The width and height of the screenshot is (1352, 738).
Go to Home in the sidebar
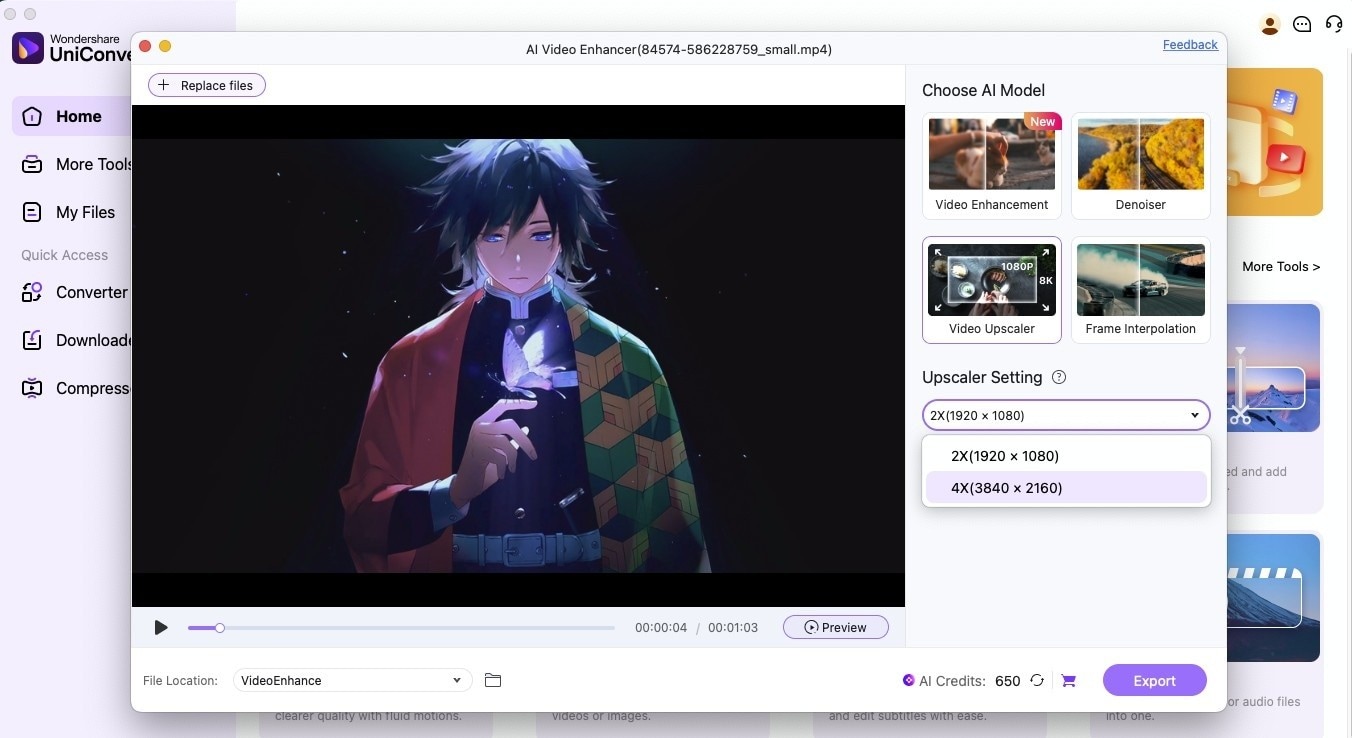[72, 117]
